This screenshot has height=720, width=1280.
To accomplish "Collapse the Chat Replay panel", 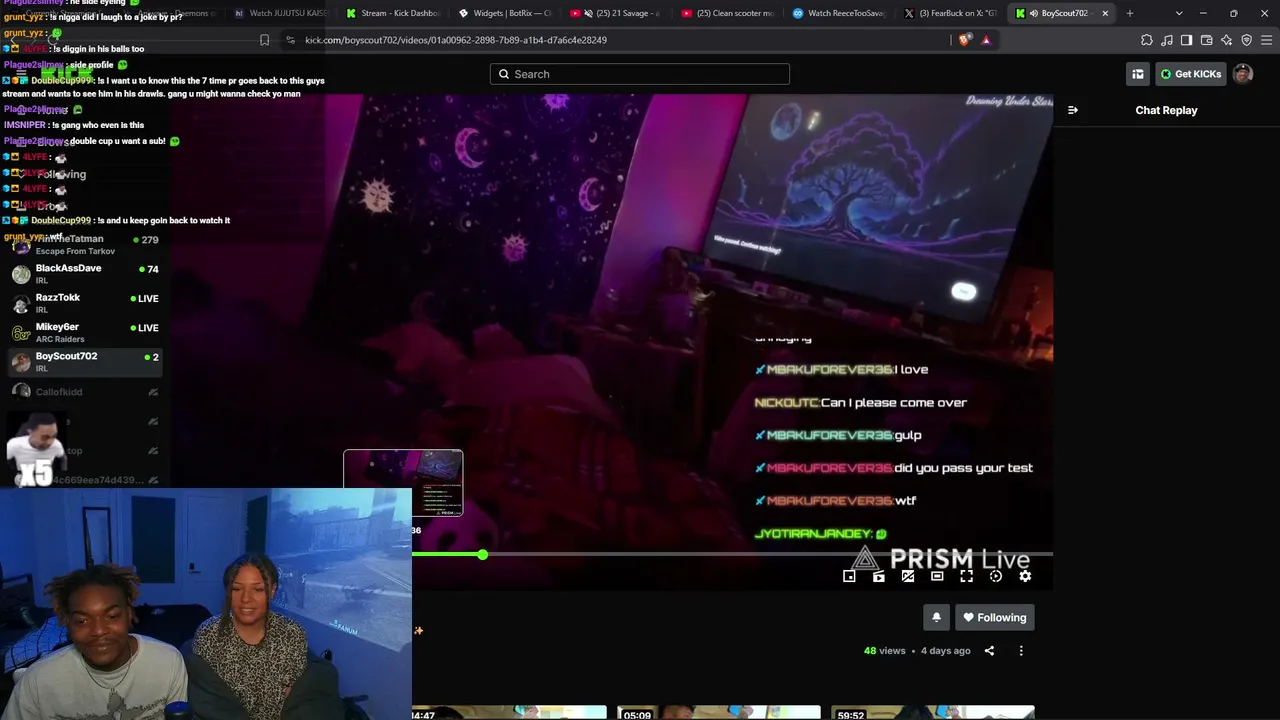I will click(x=1073, y=110).
